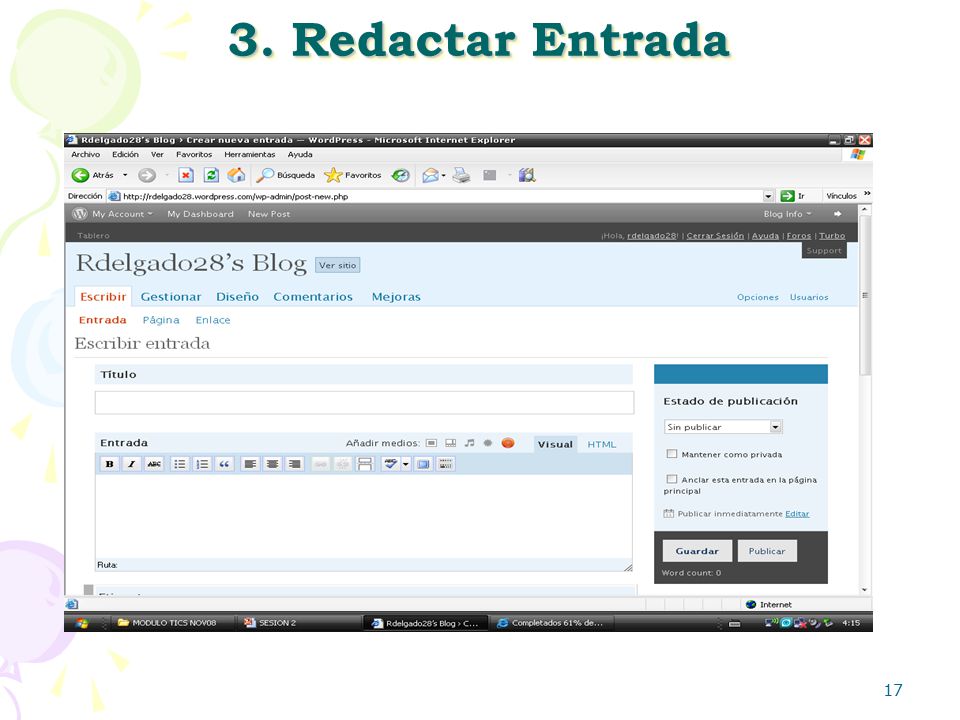The image size is (960, 720).
Task: Print the page with the printer icon
Action: [x=462, y=176]
